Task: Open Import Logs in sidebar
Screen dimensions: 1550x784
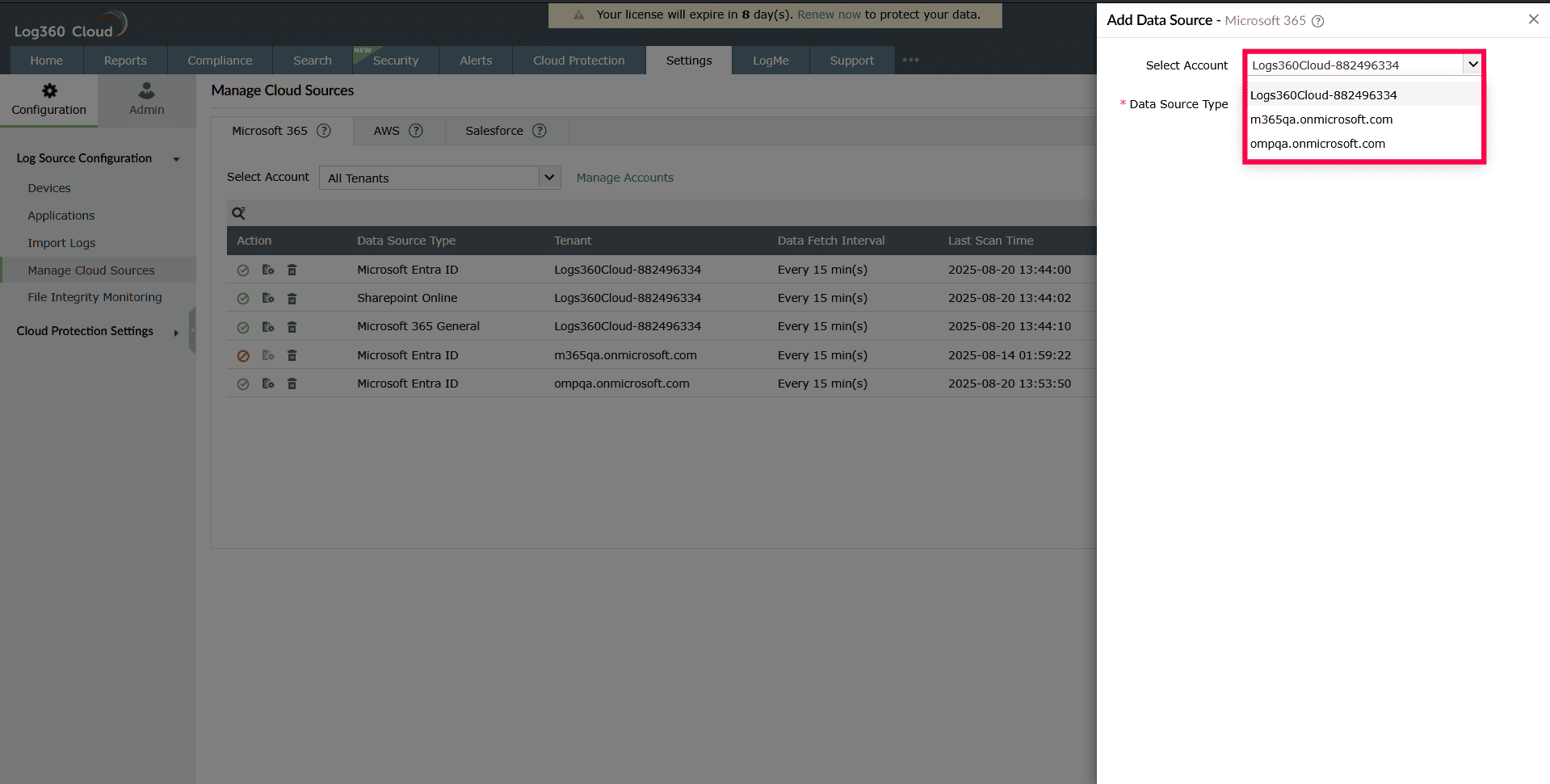Action: 61,243
